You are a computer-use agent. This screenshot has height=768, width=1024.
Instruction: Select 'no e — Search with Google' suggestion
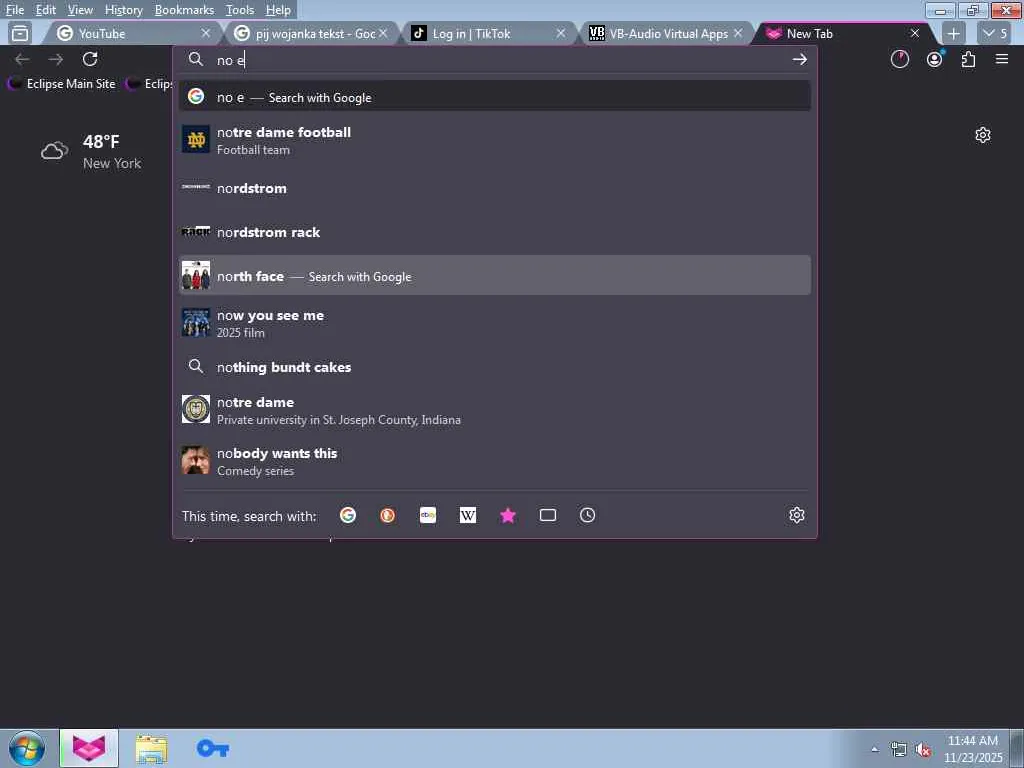click(495, 97)
